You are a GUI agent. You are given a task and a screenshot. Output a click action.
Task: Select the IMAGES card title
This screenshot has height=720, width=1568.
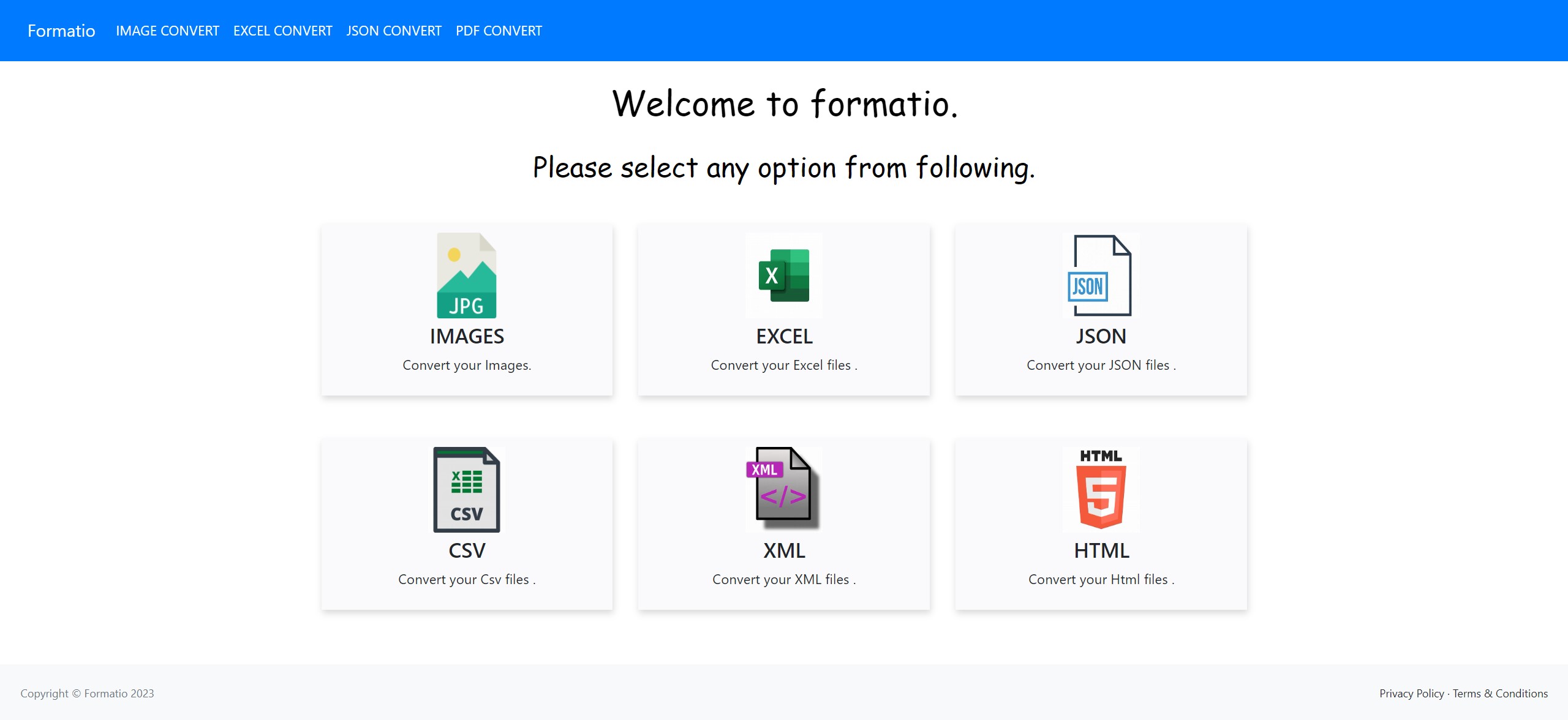467,336
